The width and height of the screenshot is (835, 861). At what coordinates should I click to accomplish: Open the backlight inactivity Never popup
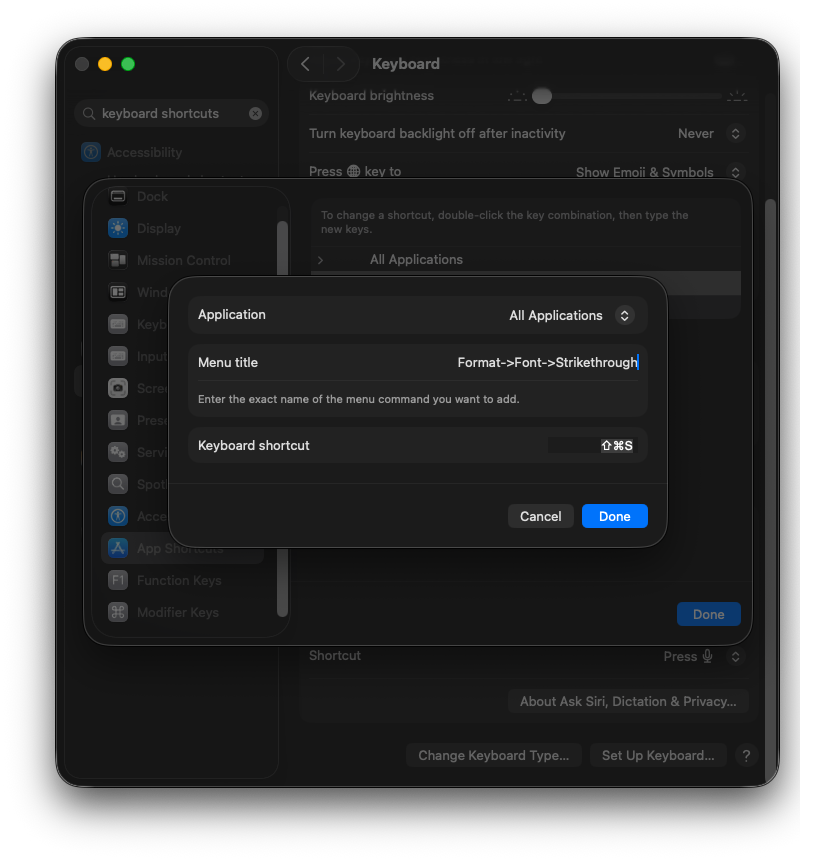coord(735,133)
